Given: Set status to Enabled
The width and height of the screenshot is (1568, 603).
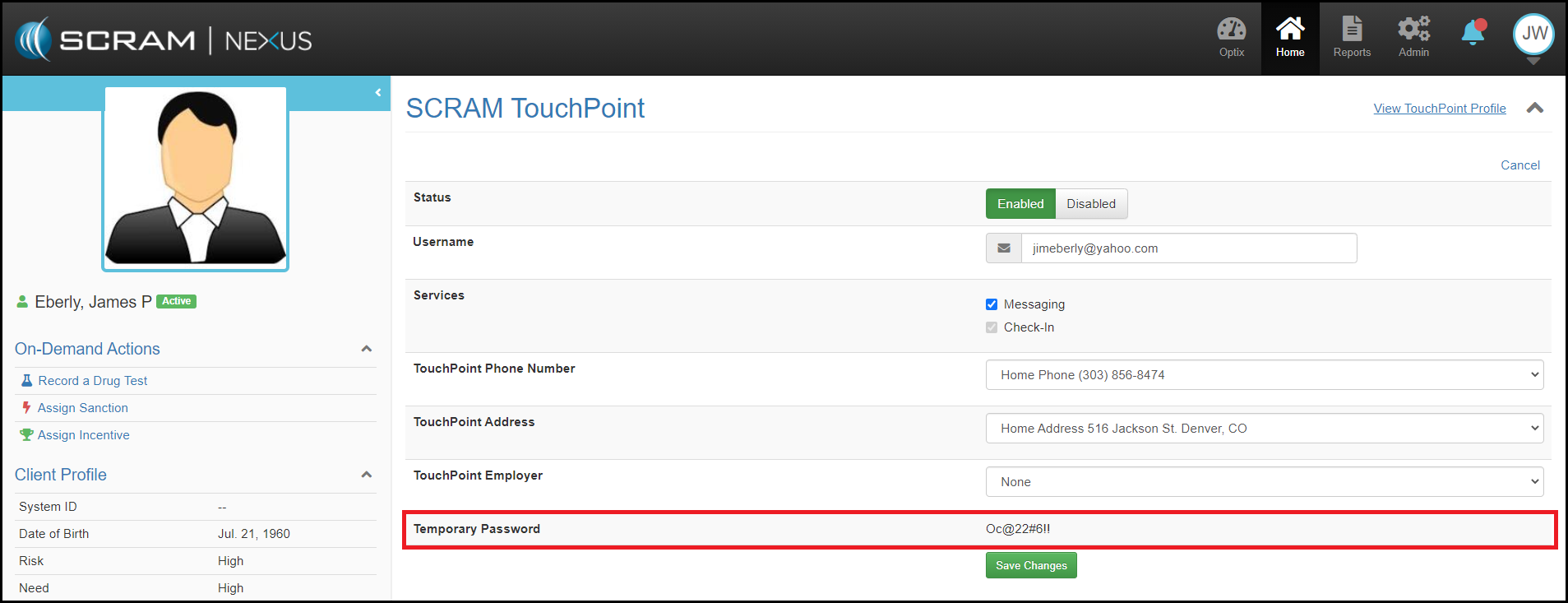Looking at the screenshot, I should 1020,204.
